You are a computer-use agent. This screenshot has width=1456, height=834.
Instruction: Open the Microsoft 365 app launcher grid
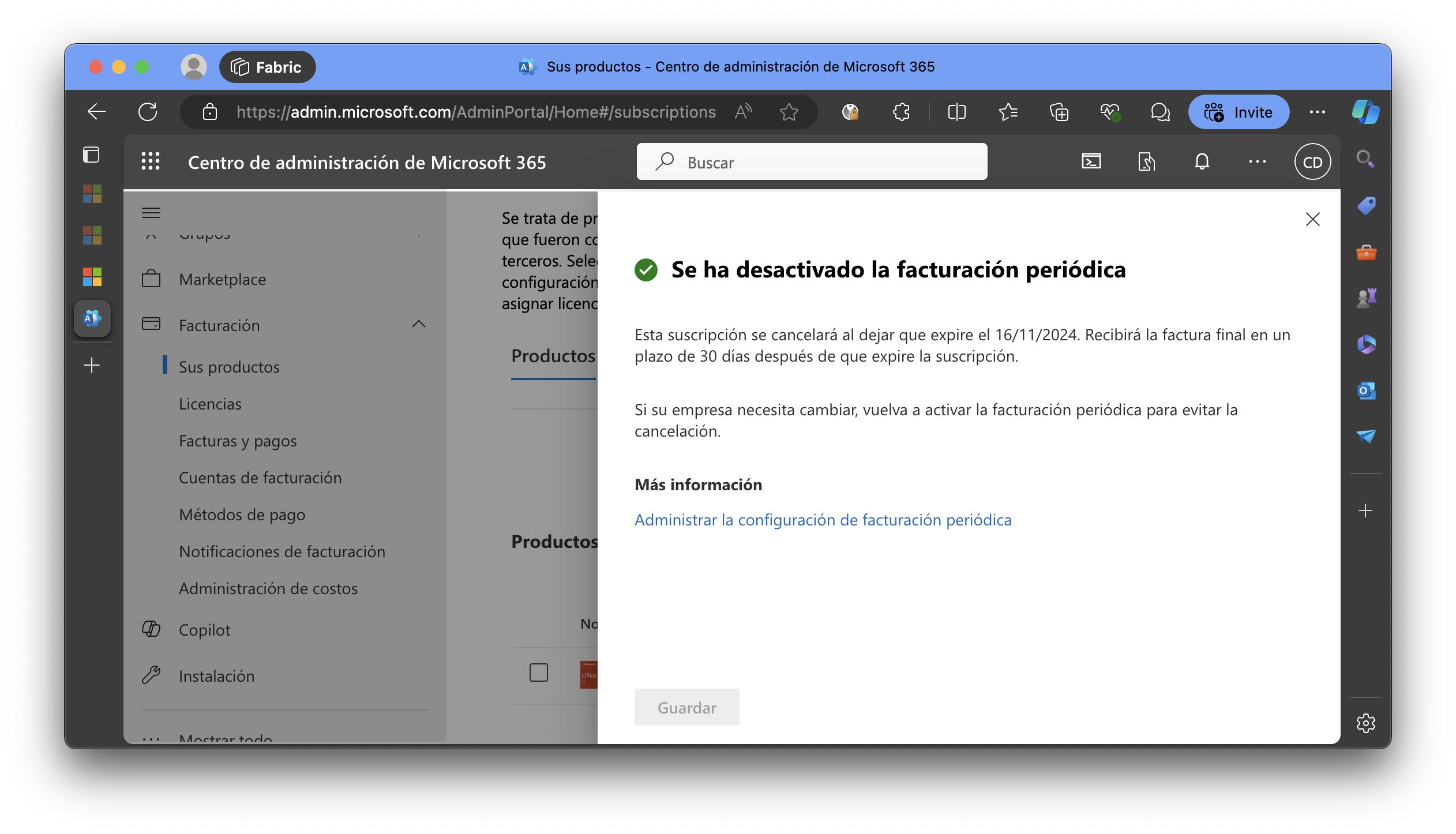click(151, 161)
